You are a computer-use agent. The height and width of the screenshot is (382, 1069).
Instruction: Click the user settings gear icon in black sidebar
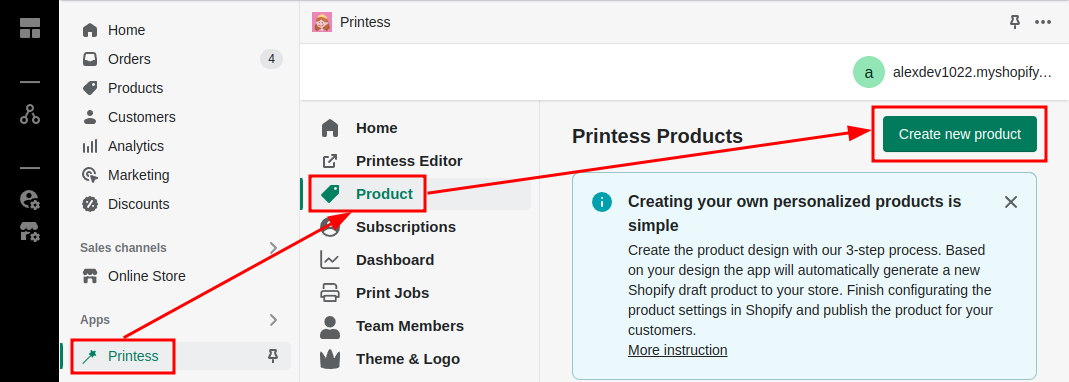pyautogui.click(x=30, y=199)
